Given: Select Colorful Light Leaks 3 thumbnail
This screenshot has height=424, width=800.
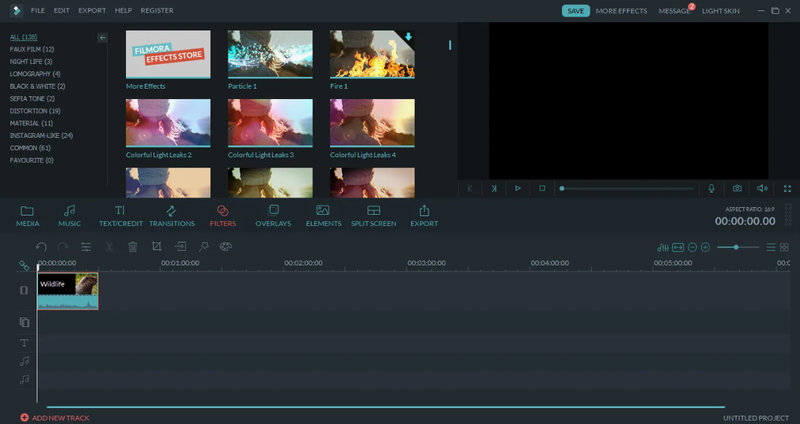Looking at the screenshot, I should 270,123.
